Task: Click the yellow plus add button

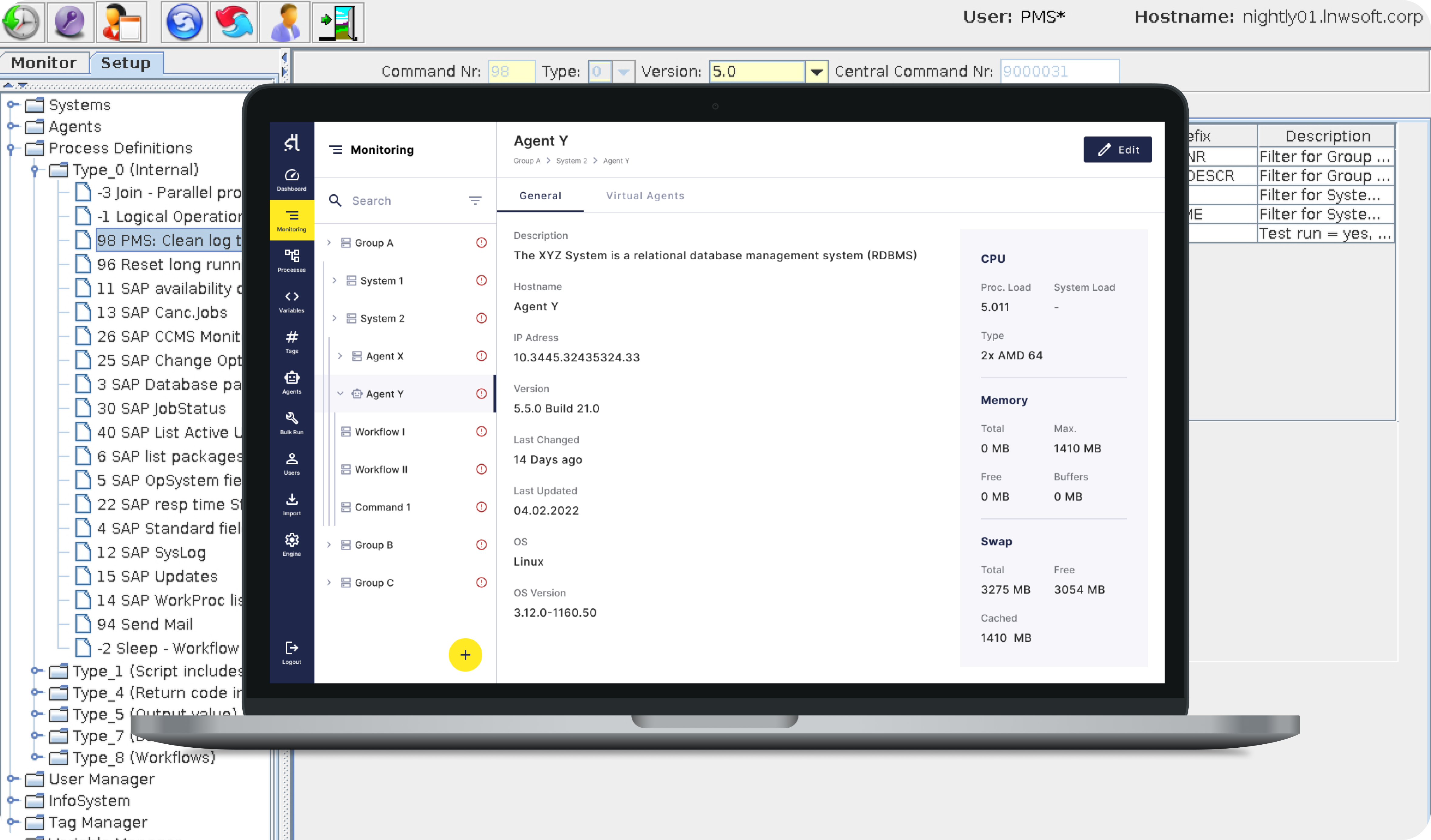Action: (465, 654)
